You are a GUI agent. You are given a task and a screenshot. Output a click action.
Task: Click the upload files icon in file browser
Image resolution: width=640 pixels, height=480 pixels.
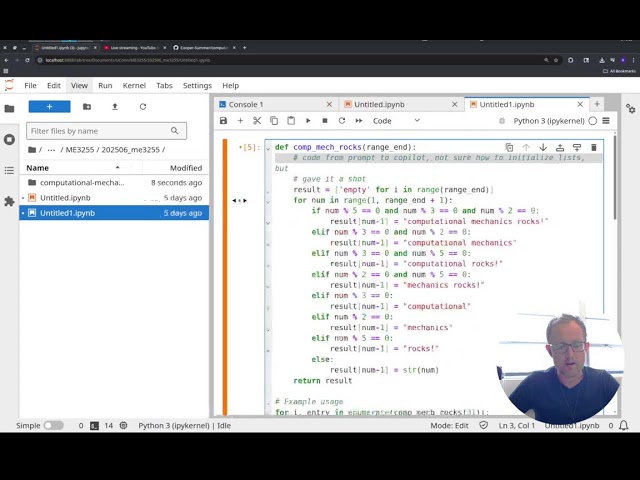pos(114,106)
